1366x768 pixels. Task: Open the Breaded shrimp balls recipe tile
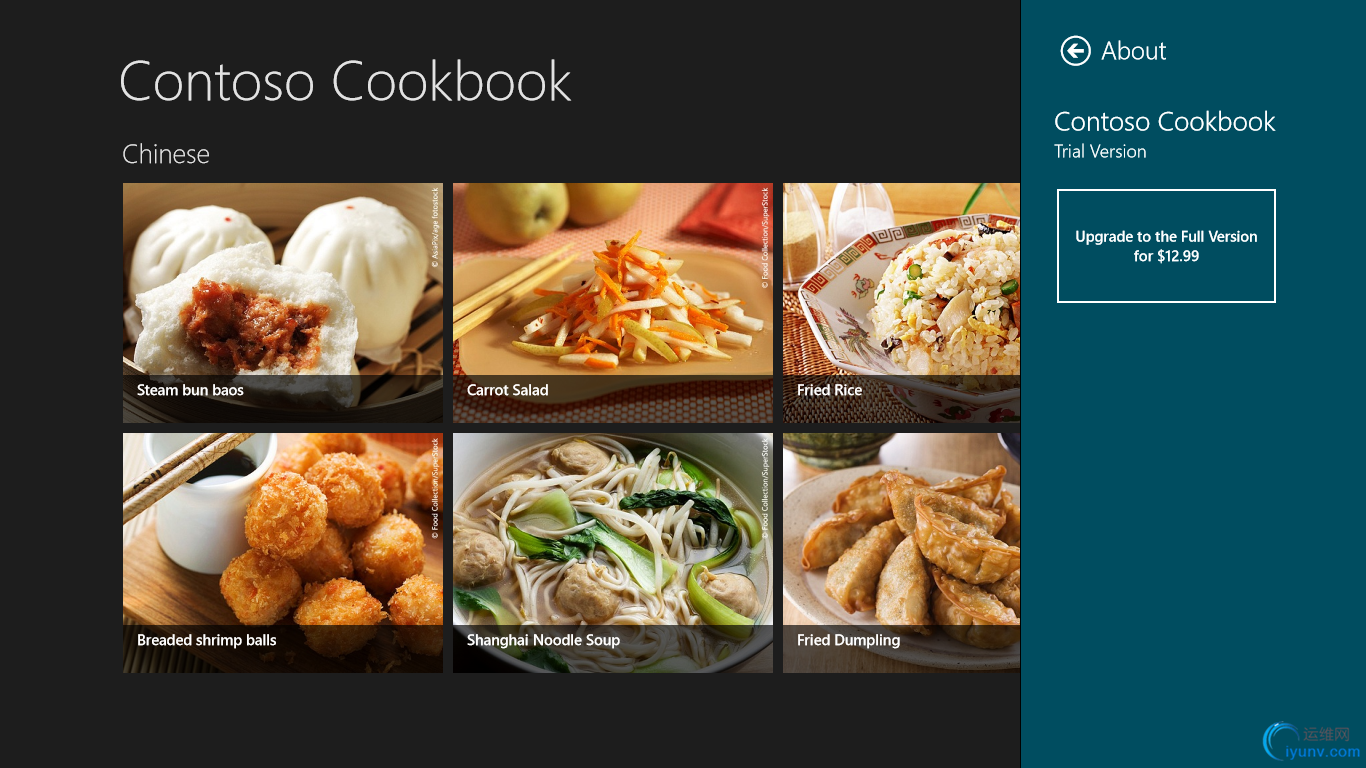pos(283,553)
